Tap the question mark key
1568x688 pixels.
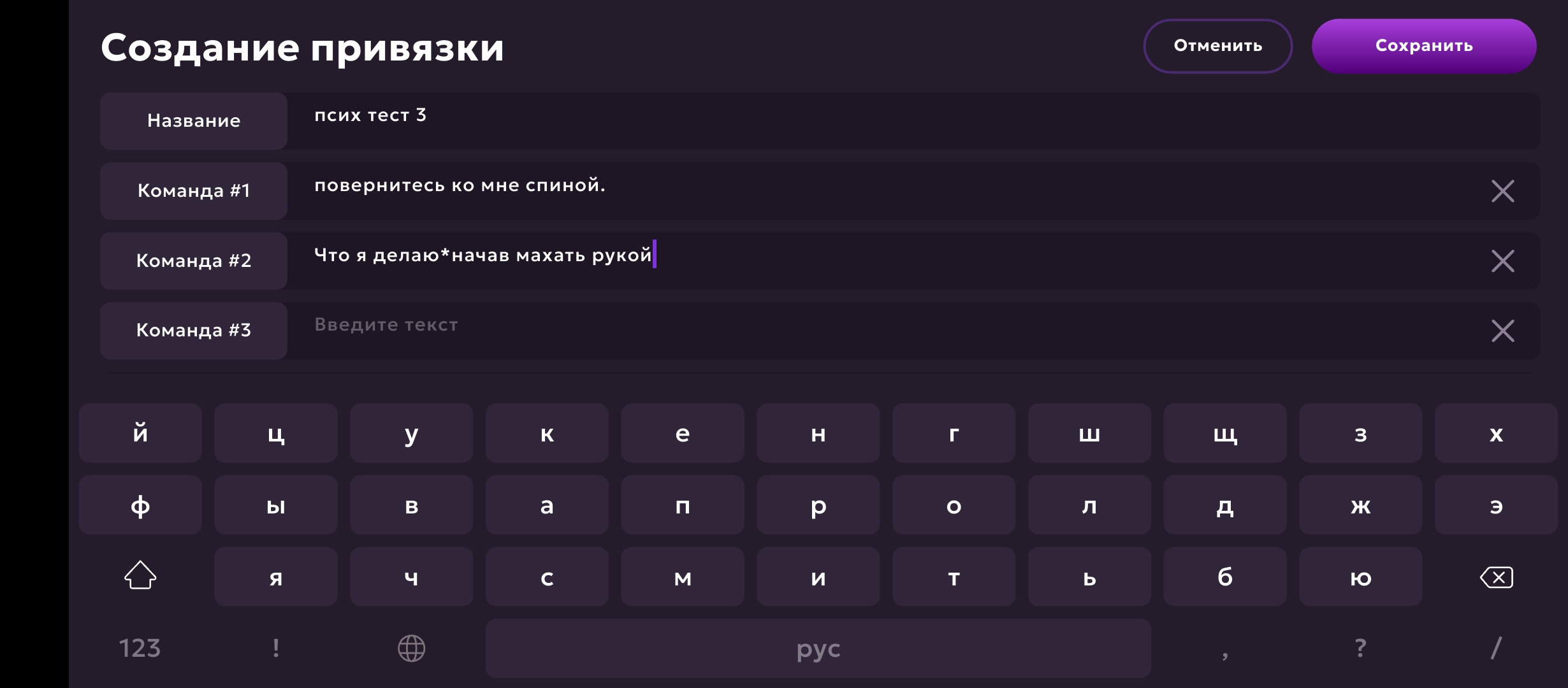(1360, 649)
